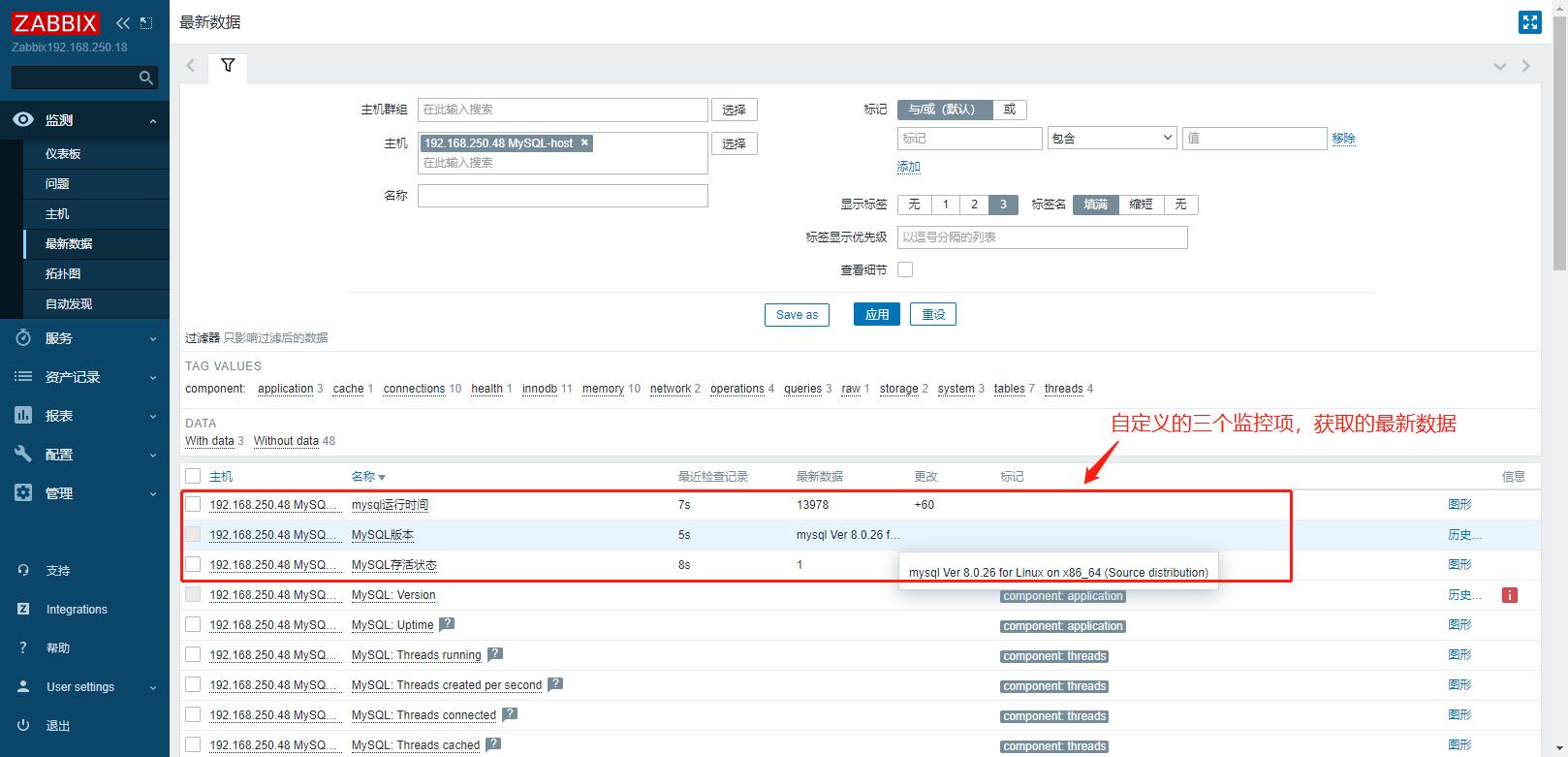Sort by 名称 column header
The image size is (1568, 757).
point(368,476)
